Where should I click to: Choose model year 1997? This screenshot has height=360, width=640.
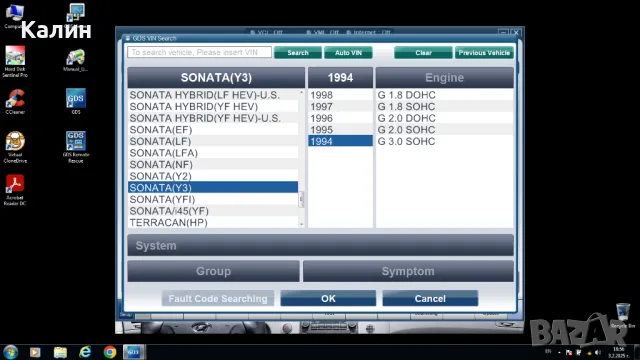340,107
